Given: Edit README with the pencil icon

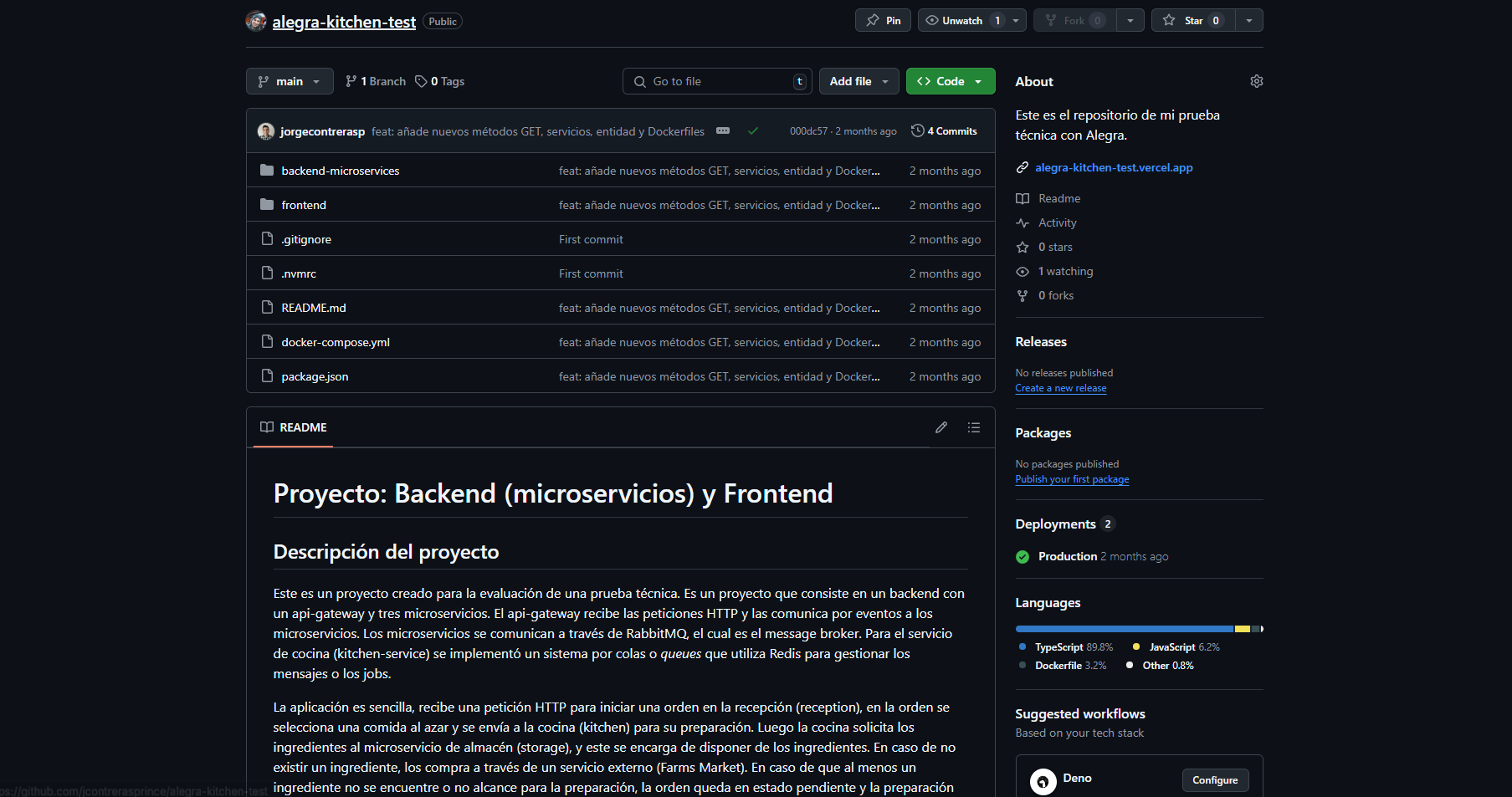Looking at the screenshot, I should click(941, 427).
